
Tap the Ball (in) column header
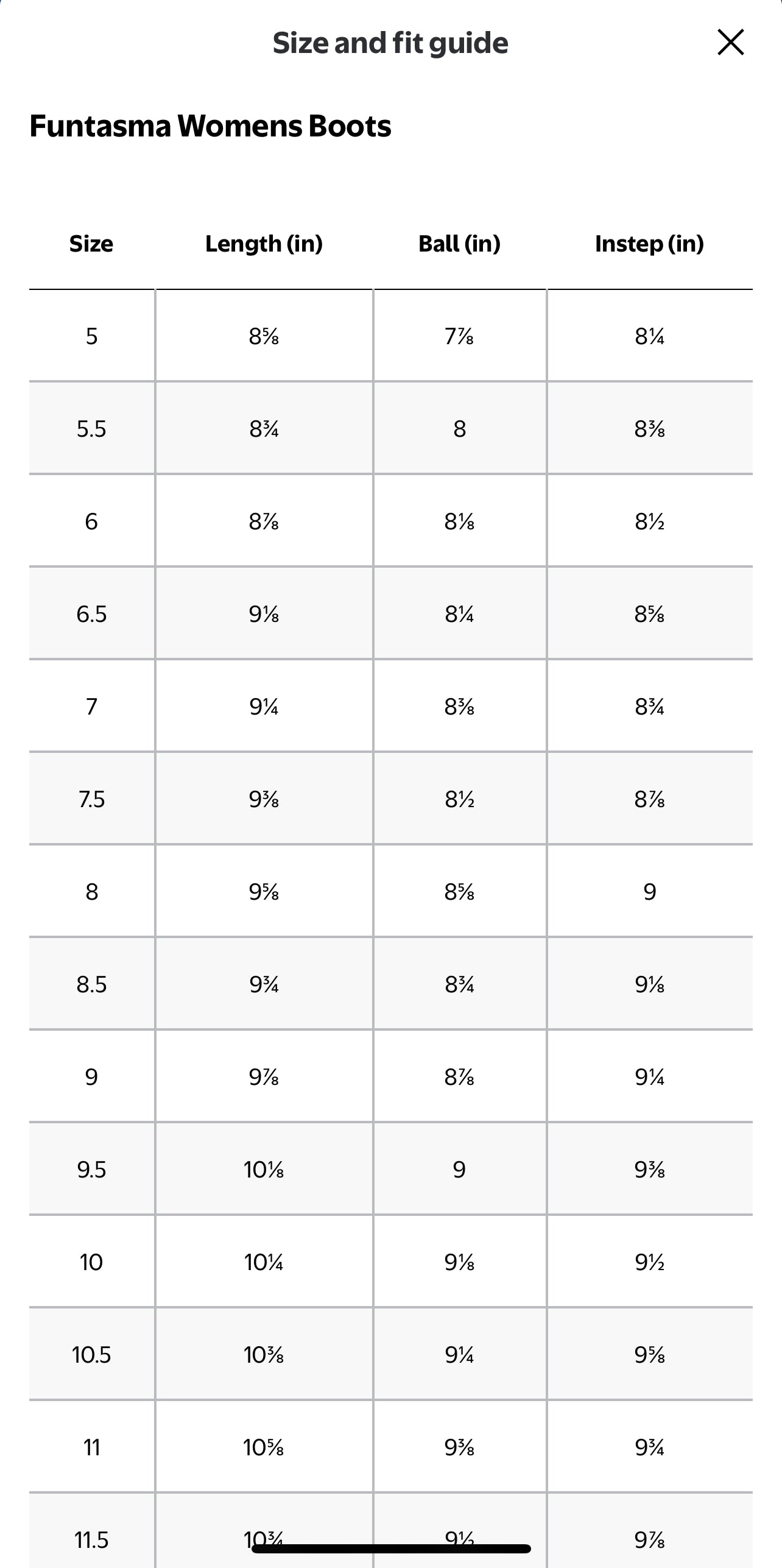pos(459,244)
